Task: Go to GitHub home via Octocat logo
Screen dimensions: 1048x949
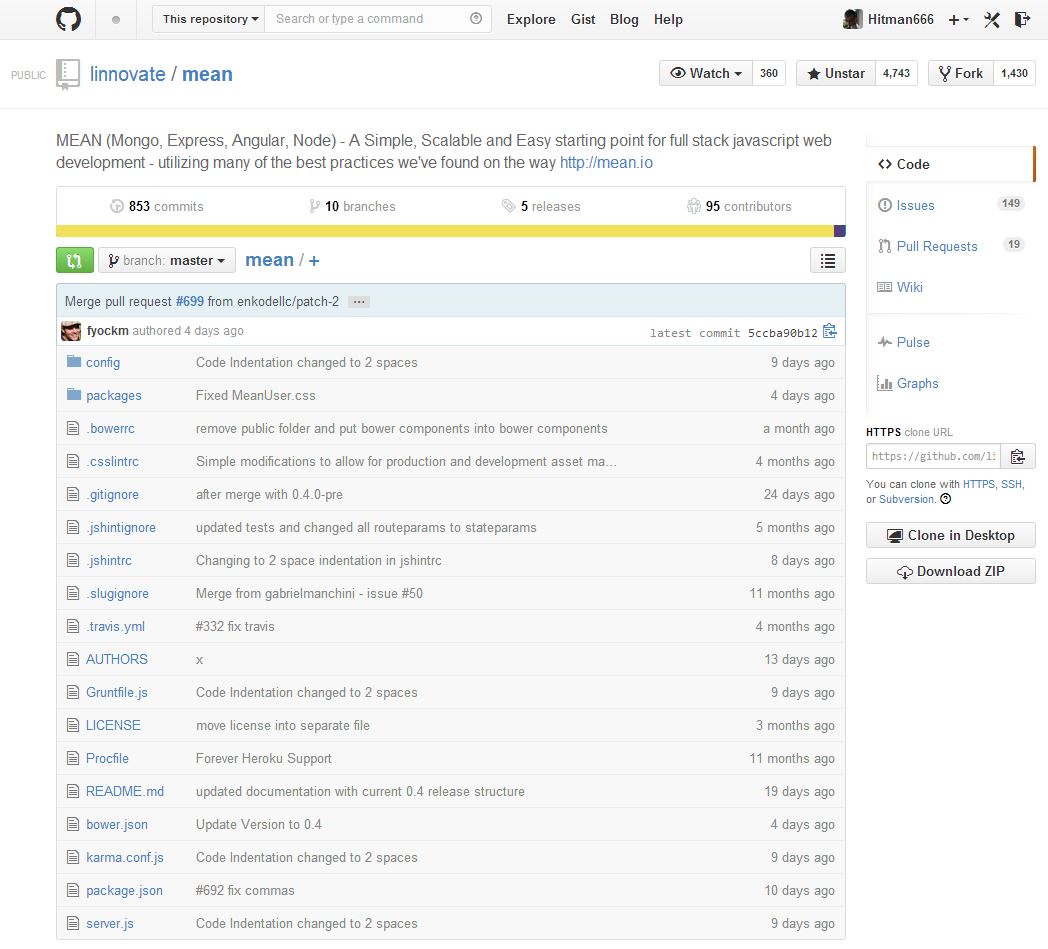Action: (68, 19)
